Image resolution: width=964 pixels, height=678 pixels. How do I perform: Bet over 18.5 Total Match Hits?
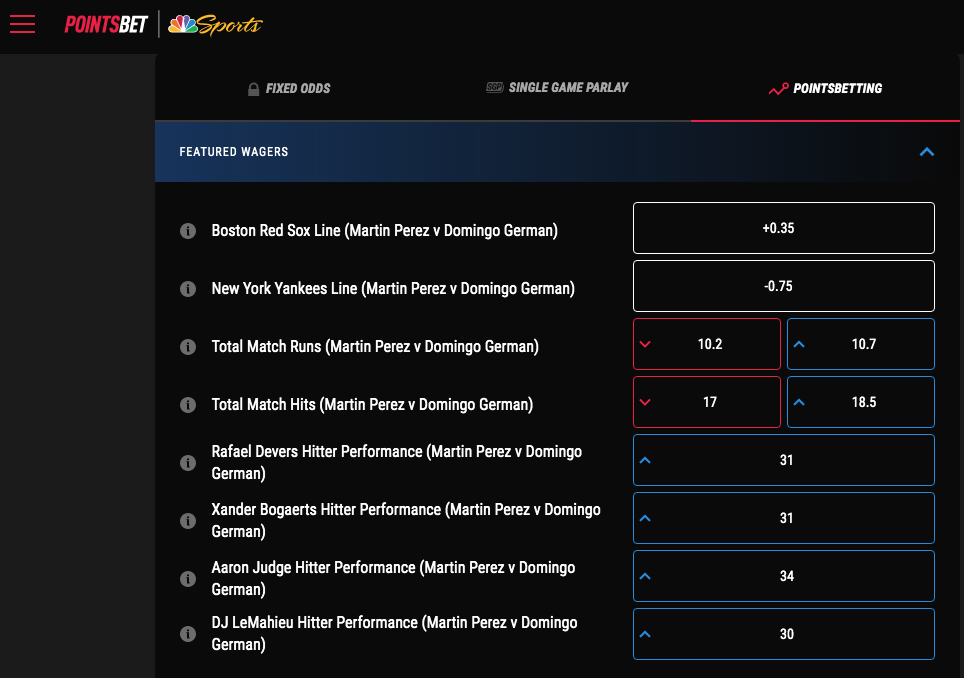(861, 402)
